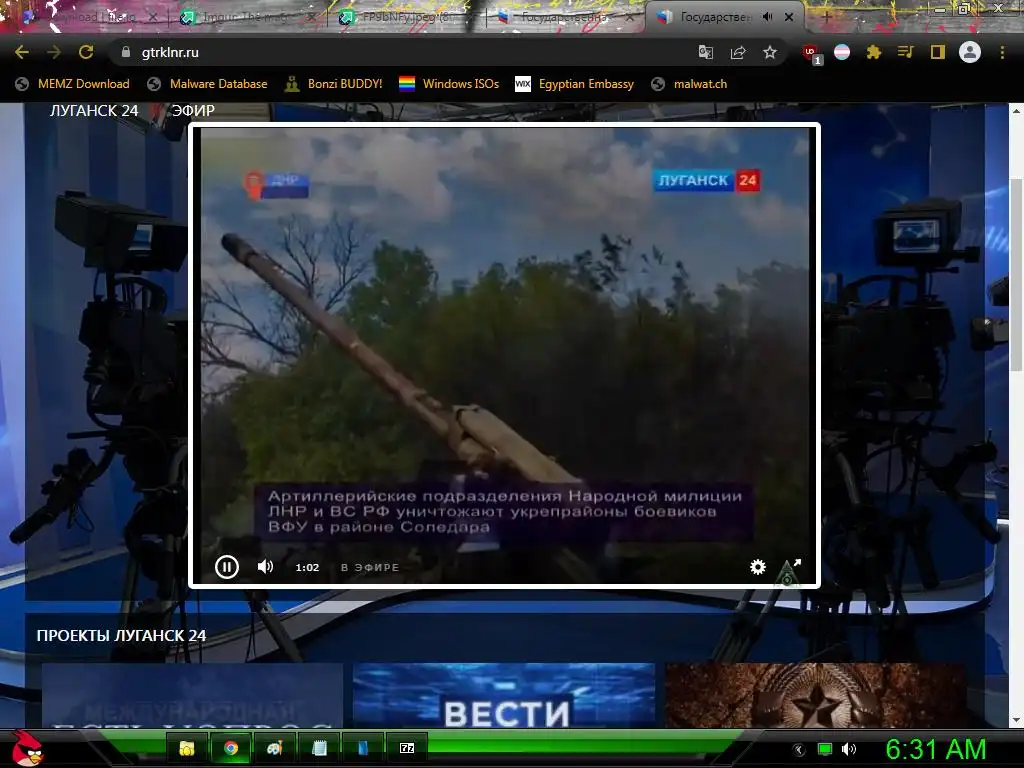Open the Angry Birds start button
Screen dimensions: 1024x768
(27, 748)
